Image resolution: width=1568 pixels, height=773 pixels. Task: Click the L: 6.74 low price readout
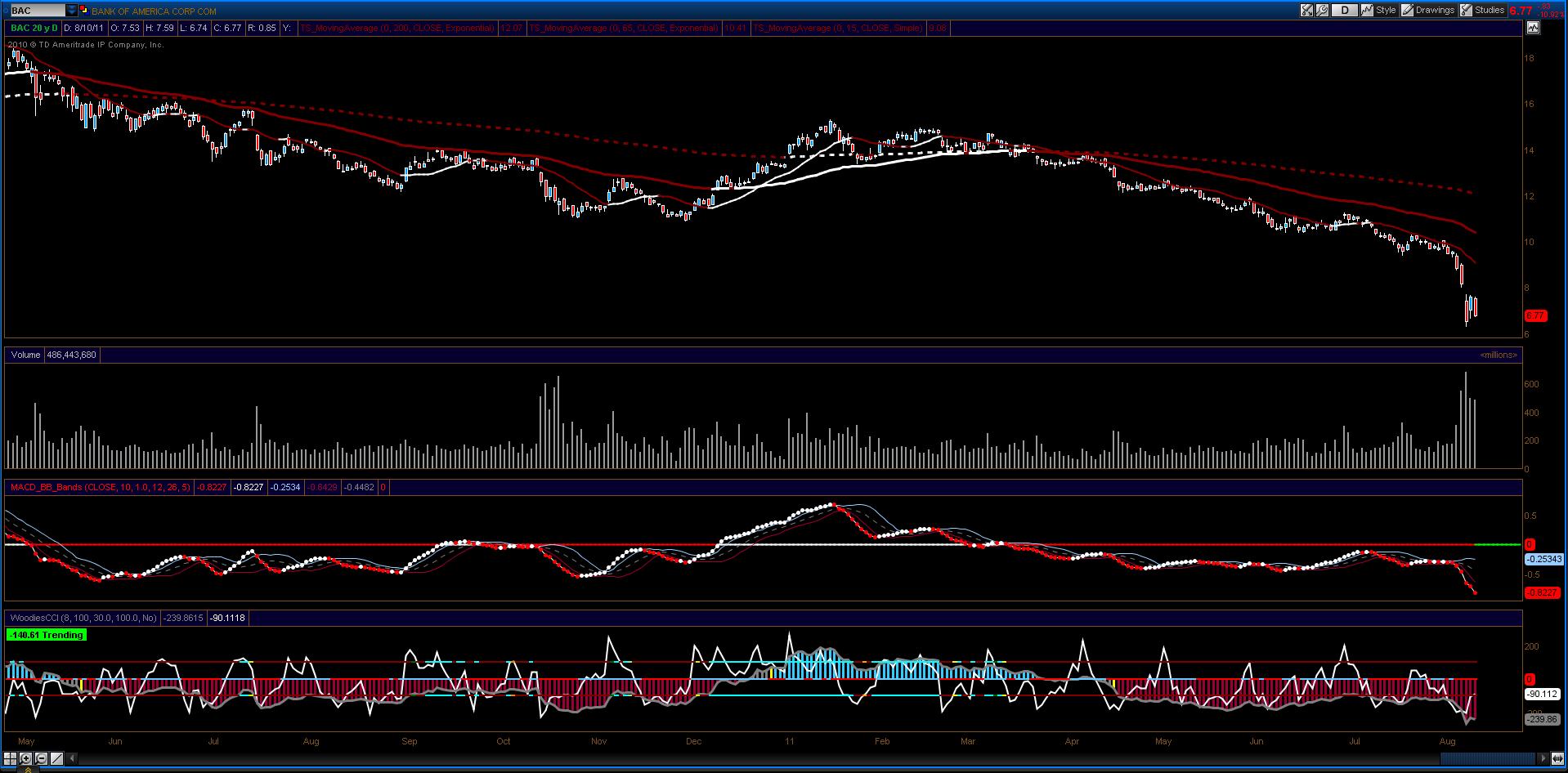194,28
